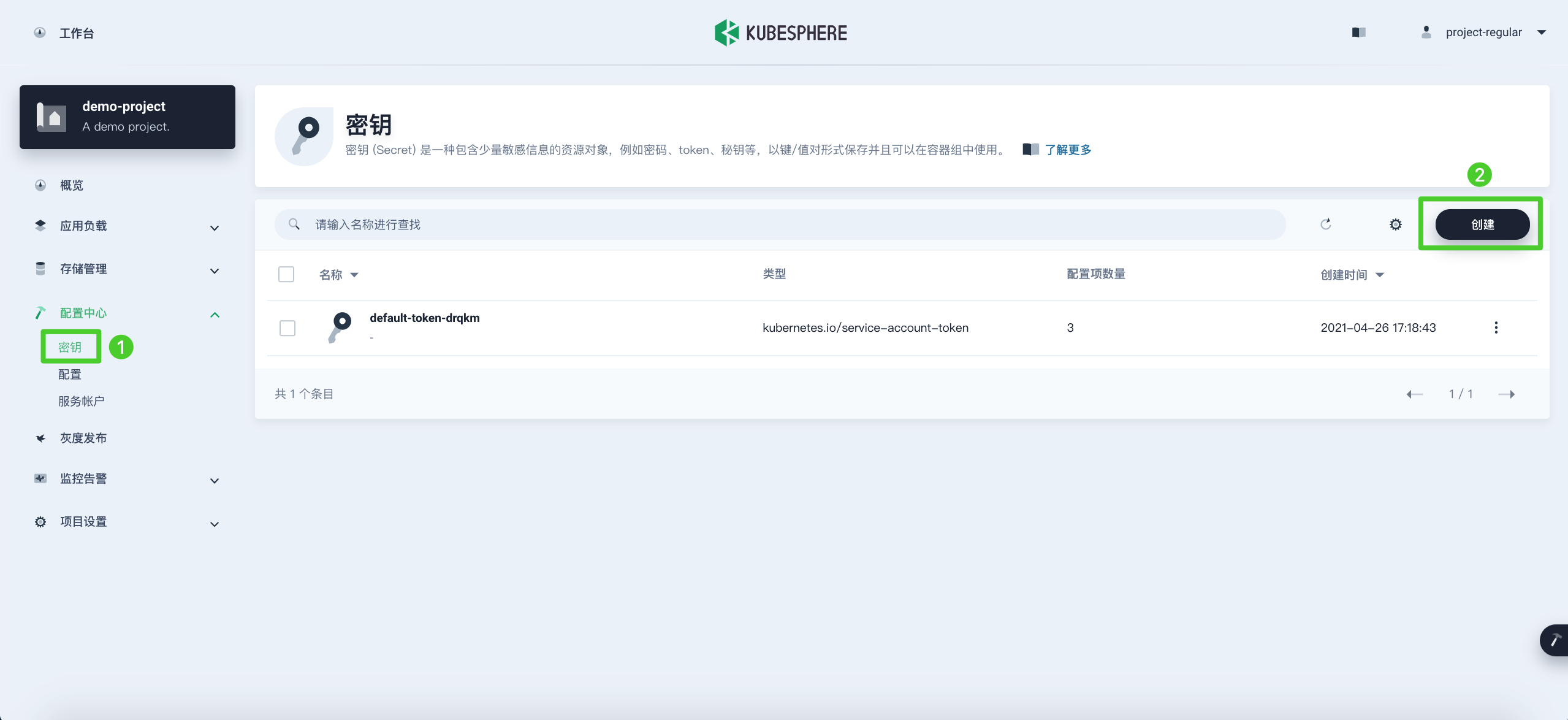This screenshot has height=720, width=1568.
Task: Go to previous page arrow
Action: pyautogui.click(x=1414, y=394)
